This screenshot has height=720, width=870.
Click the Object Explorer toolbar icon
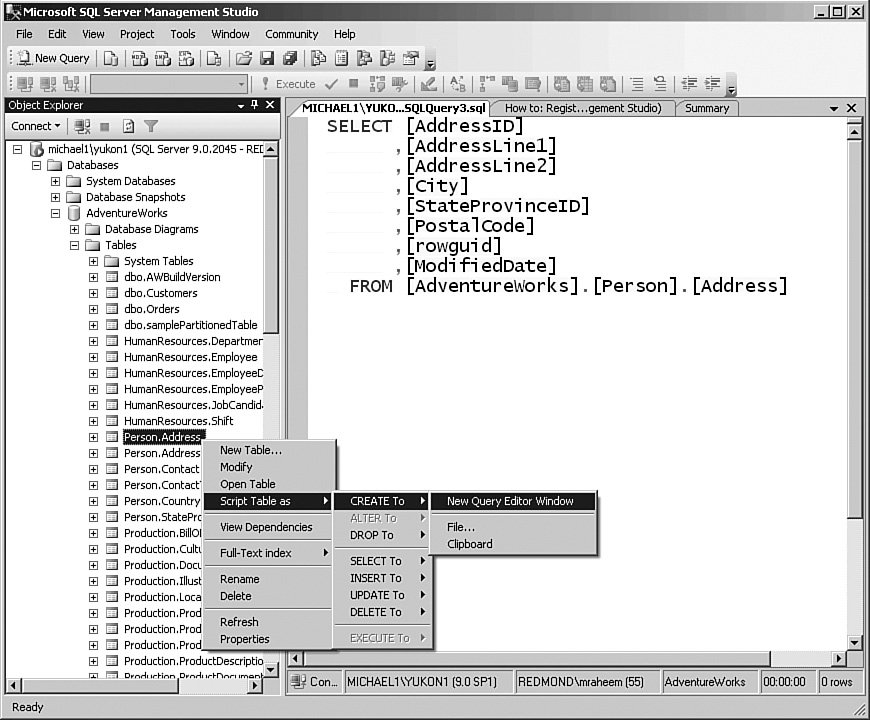(364, 58)
